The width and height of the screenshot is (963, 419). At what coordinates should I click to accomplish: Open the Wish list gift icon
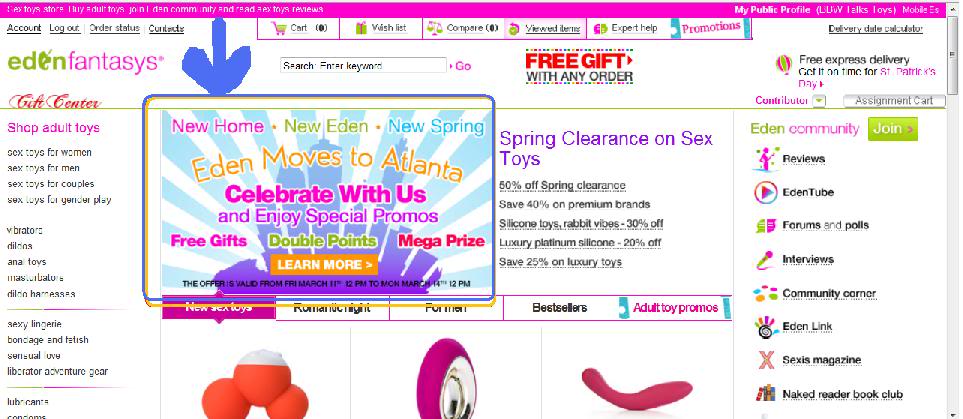pos(361,28)
